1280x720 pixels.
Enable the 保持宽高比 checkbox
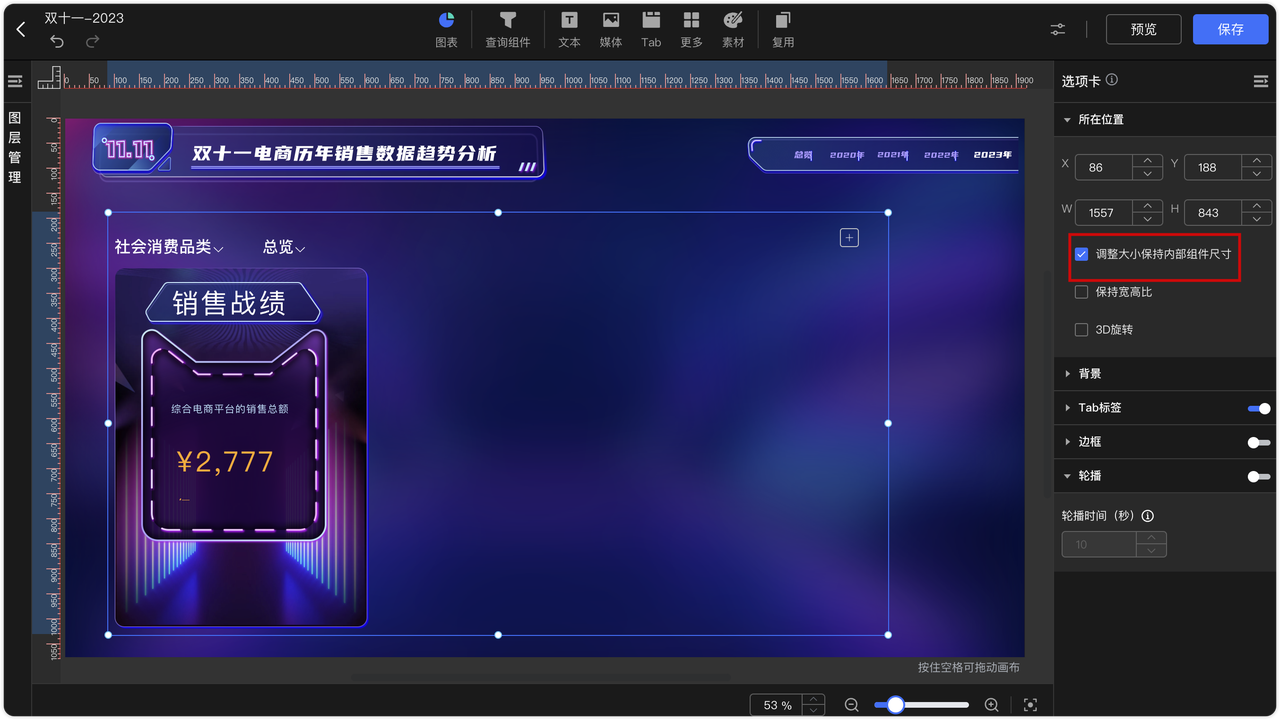(x=1081, y=291)
